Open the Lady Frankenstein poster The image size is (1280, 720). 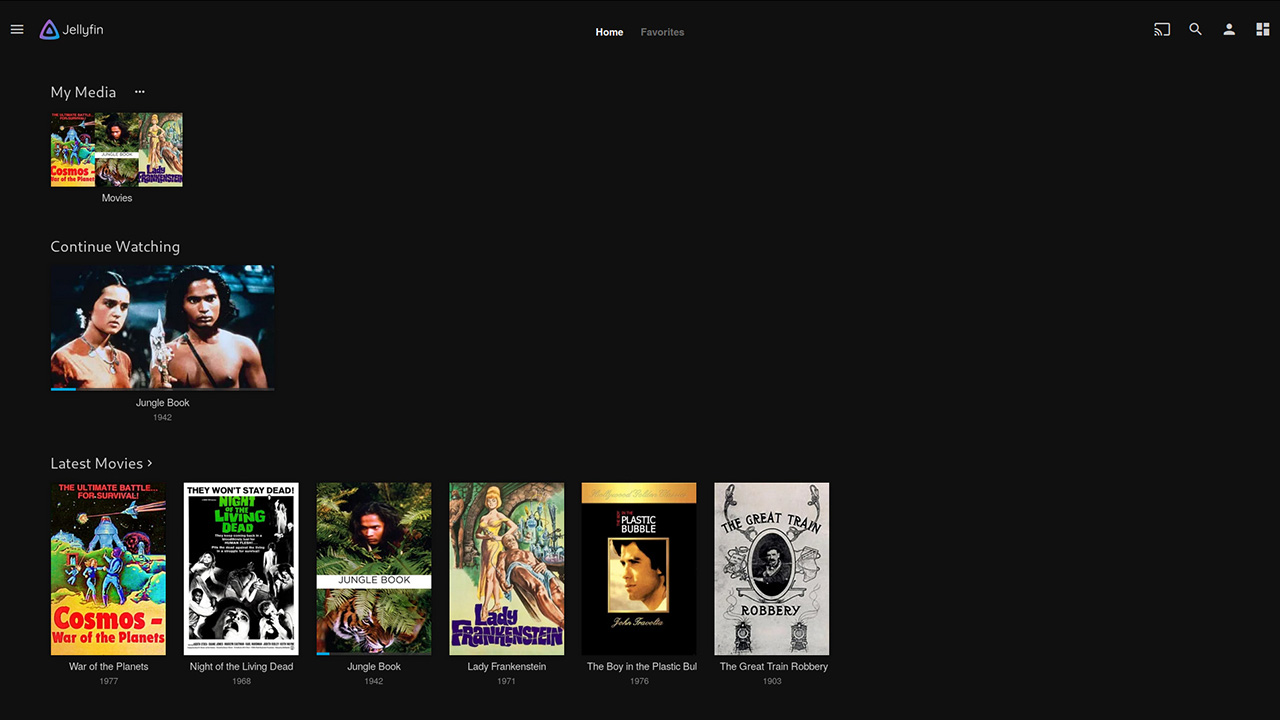[506, 568]
